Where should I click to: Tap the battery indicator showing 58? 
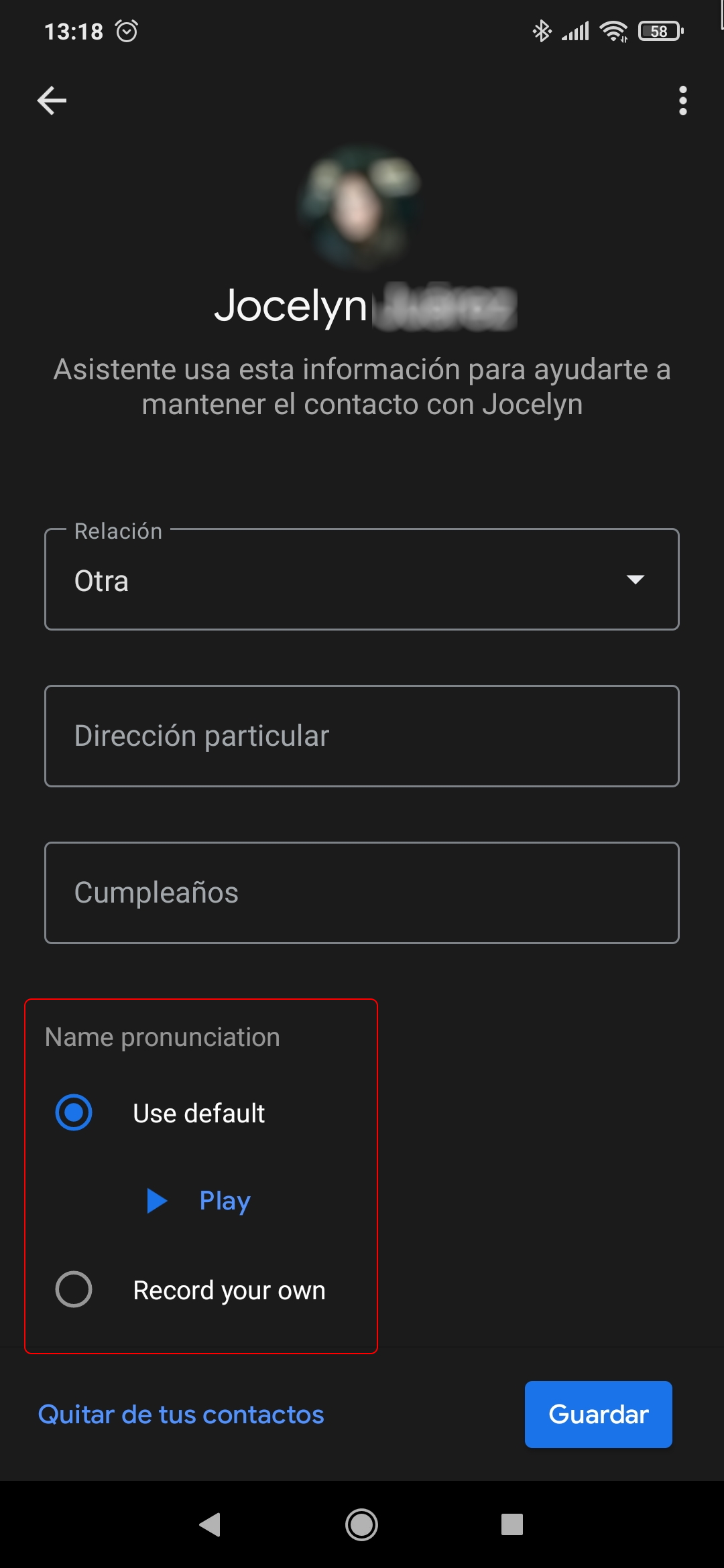tap(661, 31)
